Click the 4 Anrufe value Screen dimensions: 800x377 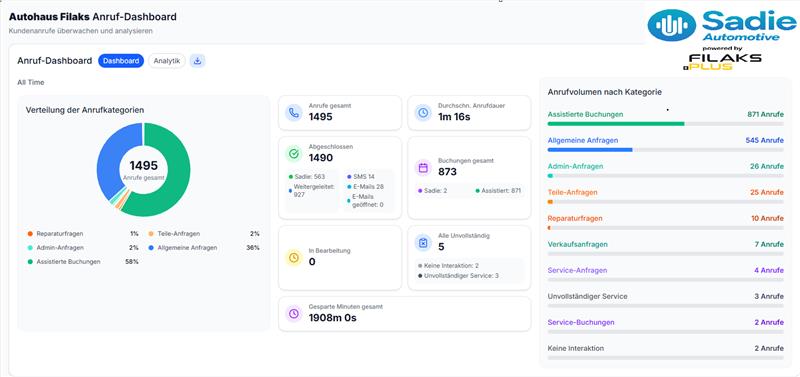(769, 270)
